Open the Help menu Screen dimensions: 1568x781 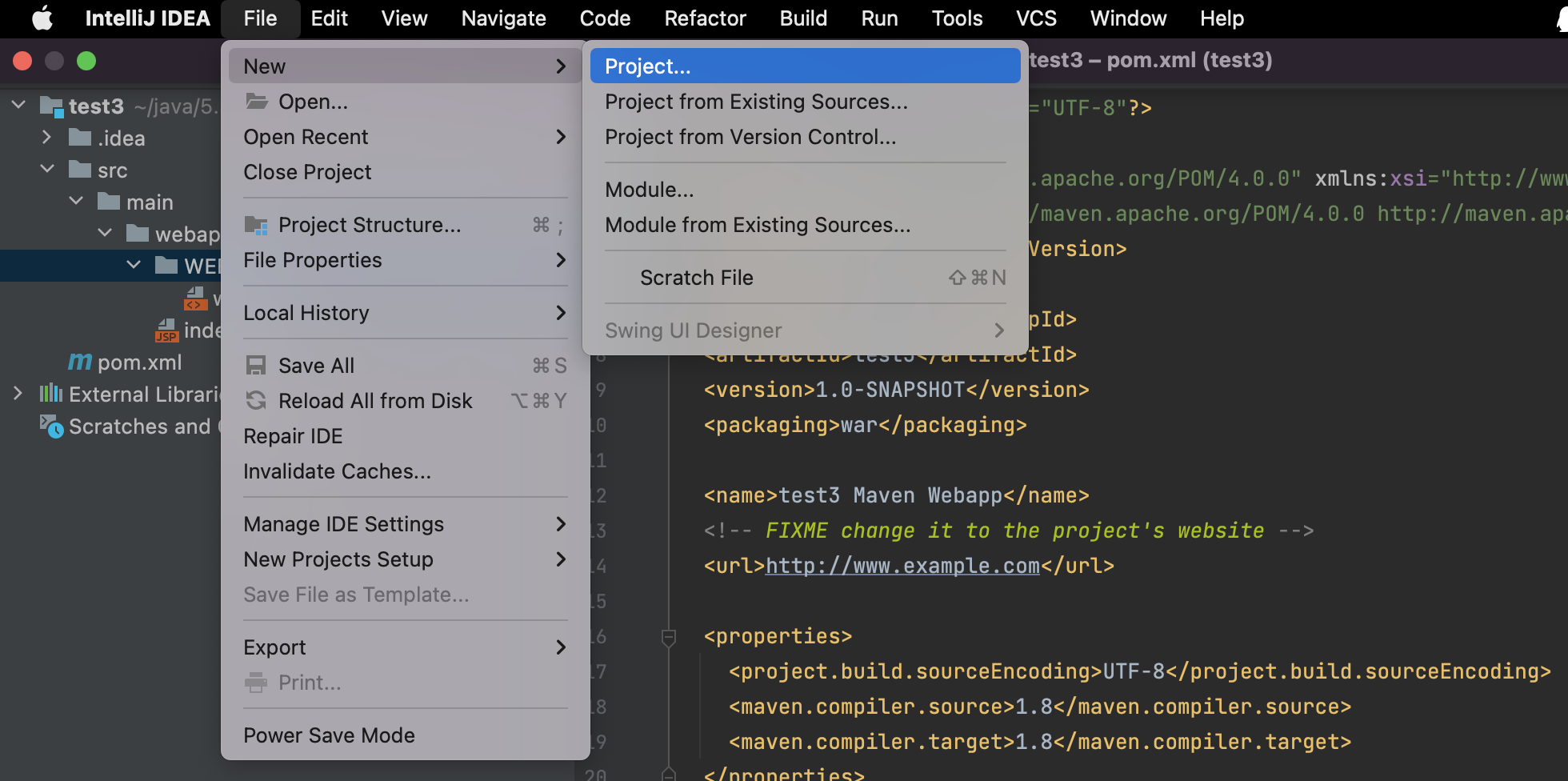[1222, 18]
